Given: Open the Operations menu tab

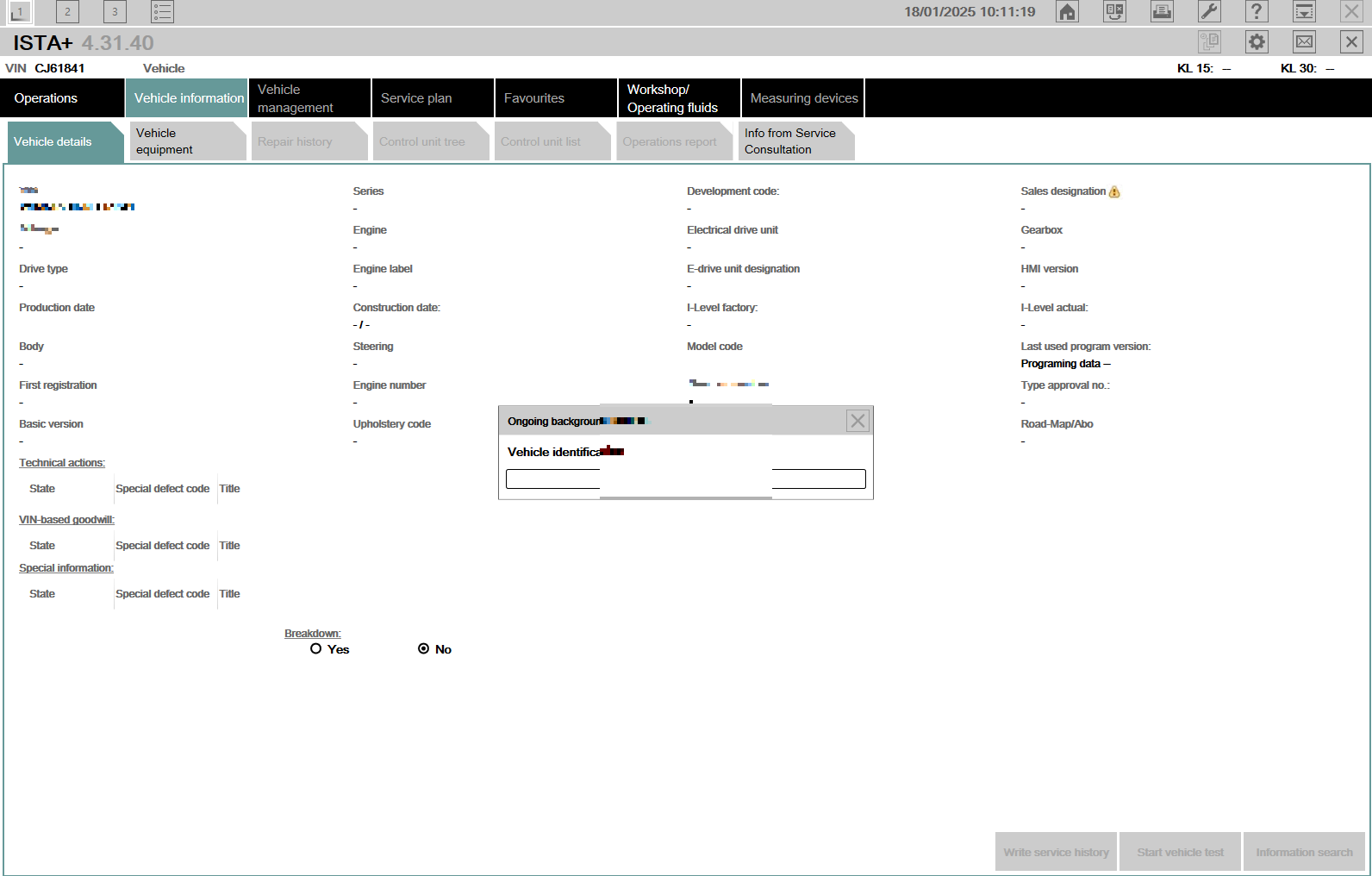Looking at the screenshot, I should (x=62, y=98).
